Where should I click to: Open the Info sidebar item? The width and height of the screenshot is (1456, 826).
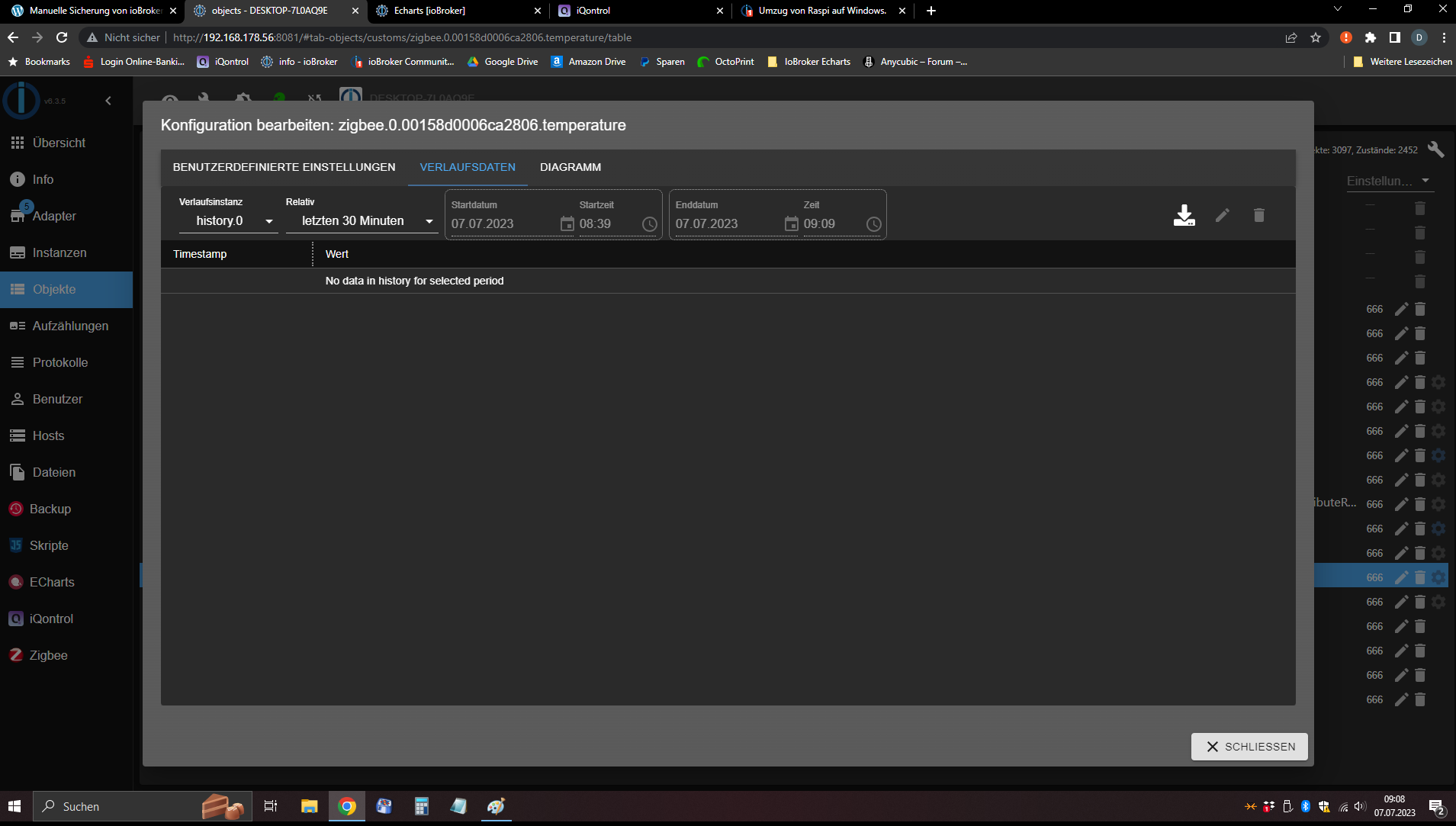[x=66, y=179]
